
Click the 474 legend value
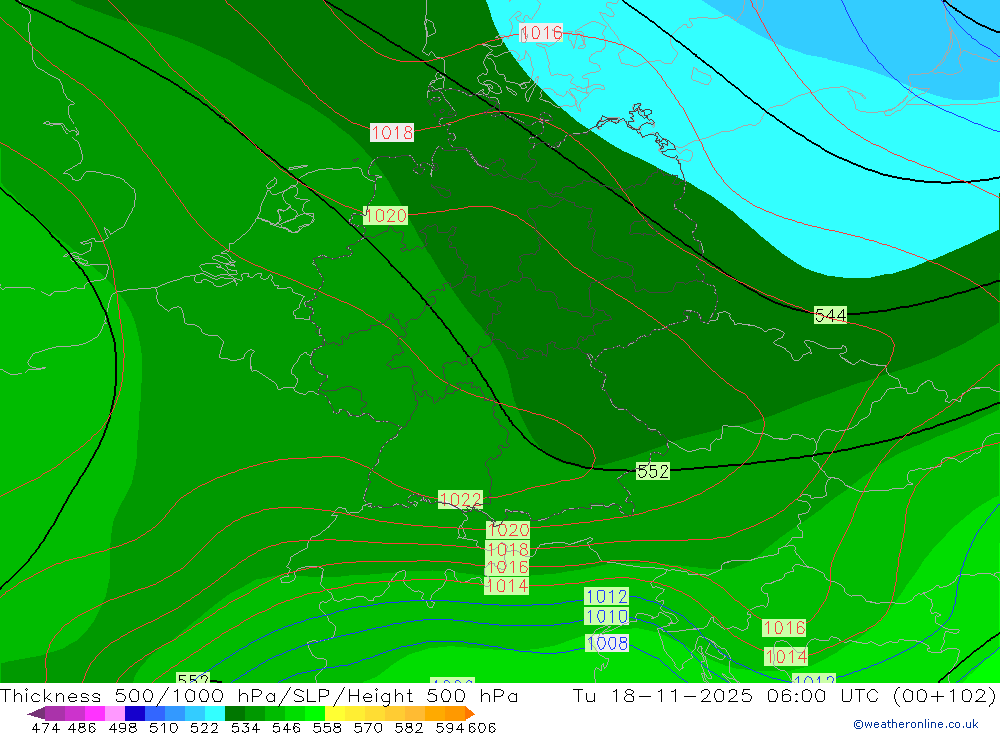coord(45,728)
